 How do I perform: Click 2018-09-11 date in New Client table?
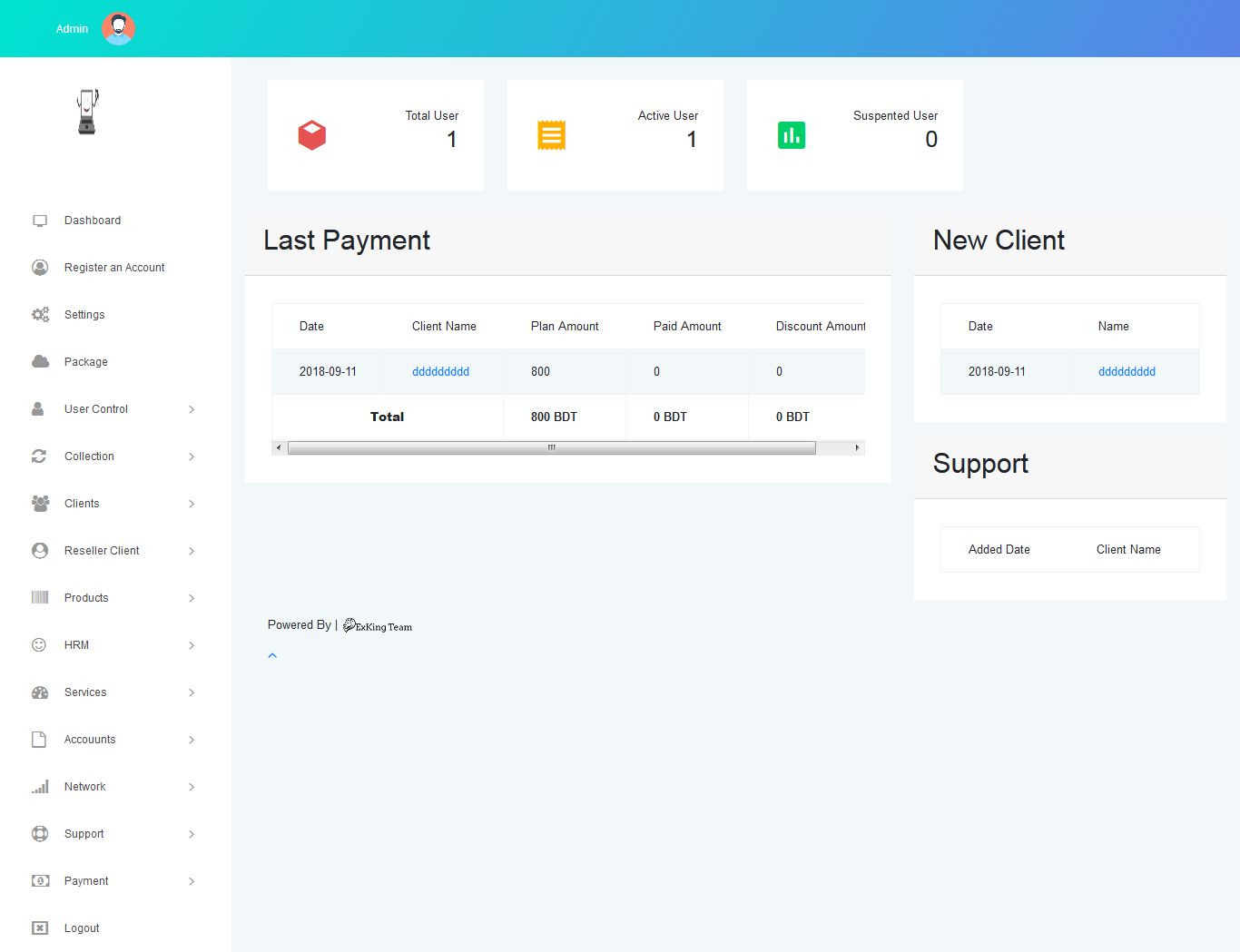click(x=997, y=371)
